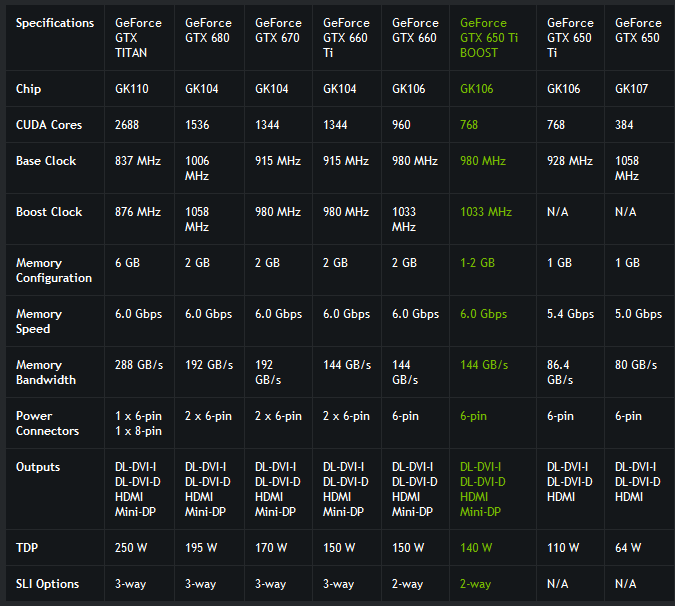Click the Memory Speed row label

(39, 322)
